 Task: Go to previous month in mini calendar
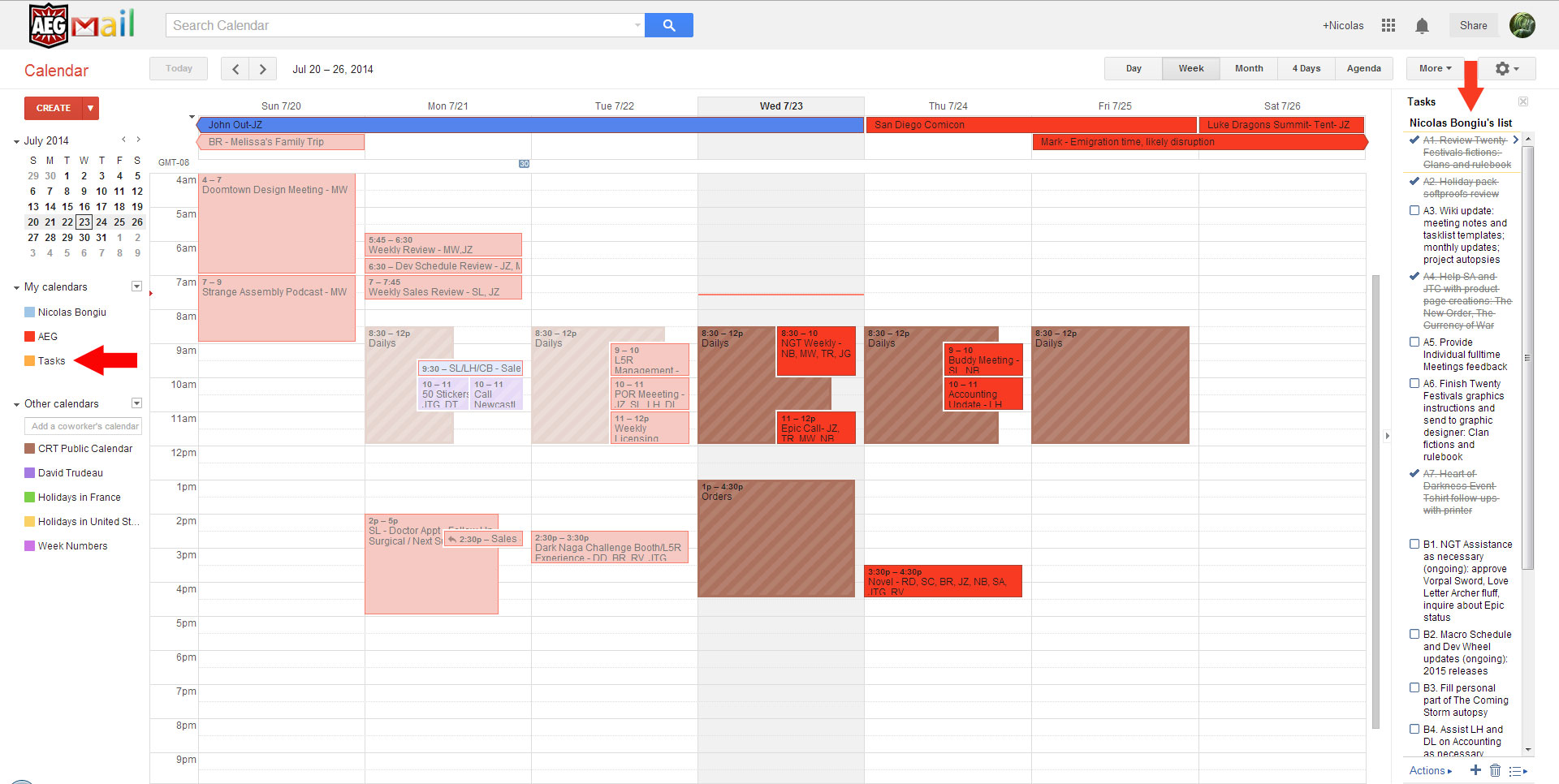[x=123, y=140]
